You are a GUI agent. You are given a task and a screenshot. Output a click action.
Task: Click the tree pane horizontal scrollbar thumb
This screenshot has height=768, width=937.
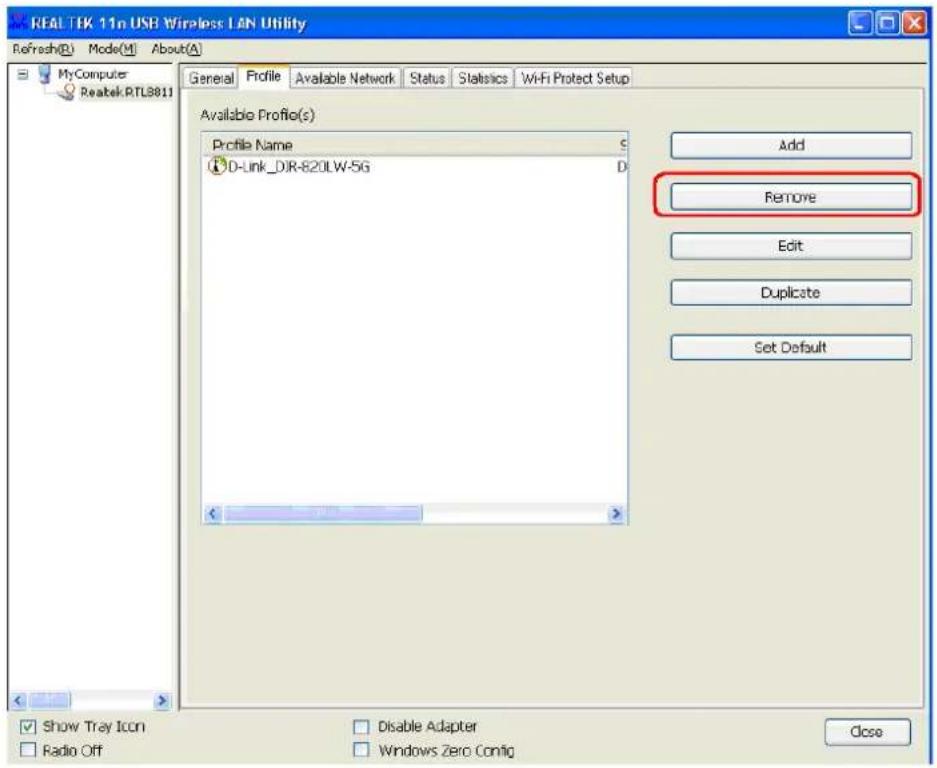[x=49, y=700]
